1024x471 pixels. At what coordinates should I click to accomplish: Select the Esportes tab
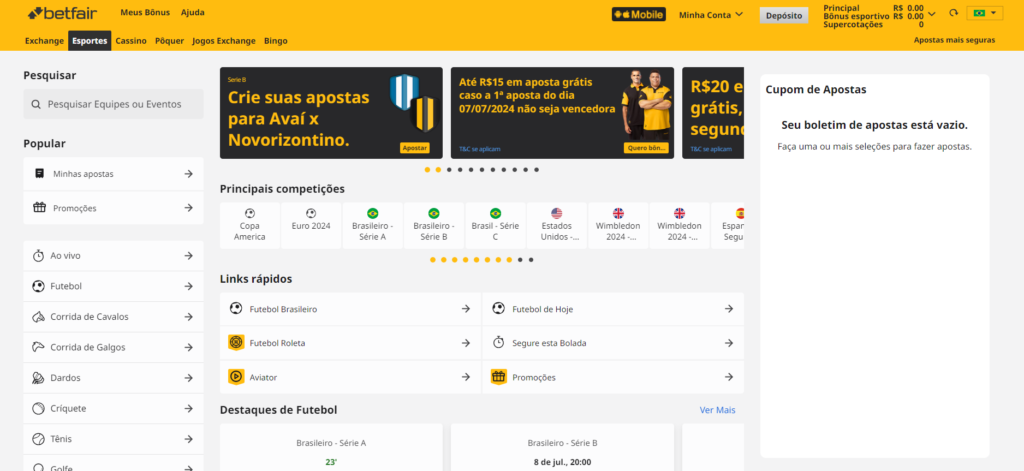pyautogui.click(x=89, y=41)
